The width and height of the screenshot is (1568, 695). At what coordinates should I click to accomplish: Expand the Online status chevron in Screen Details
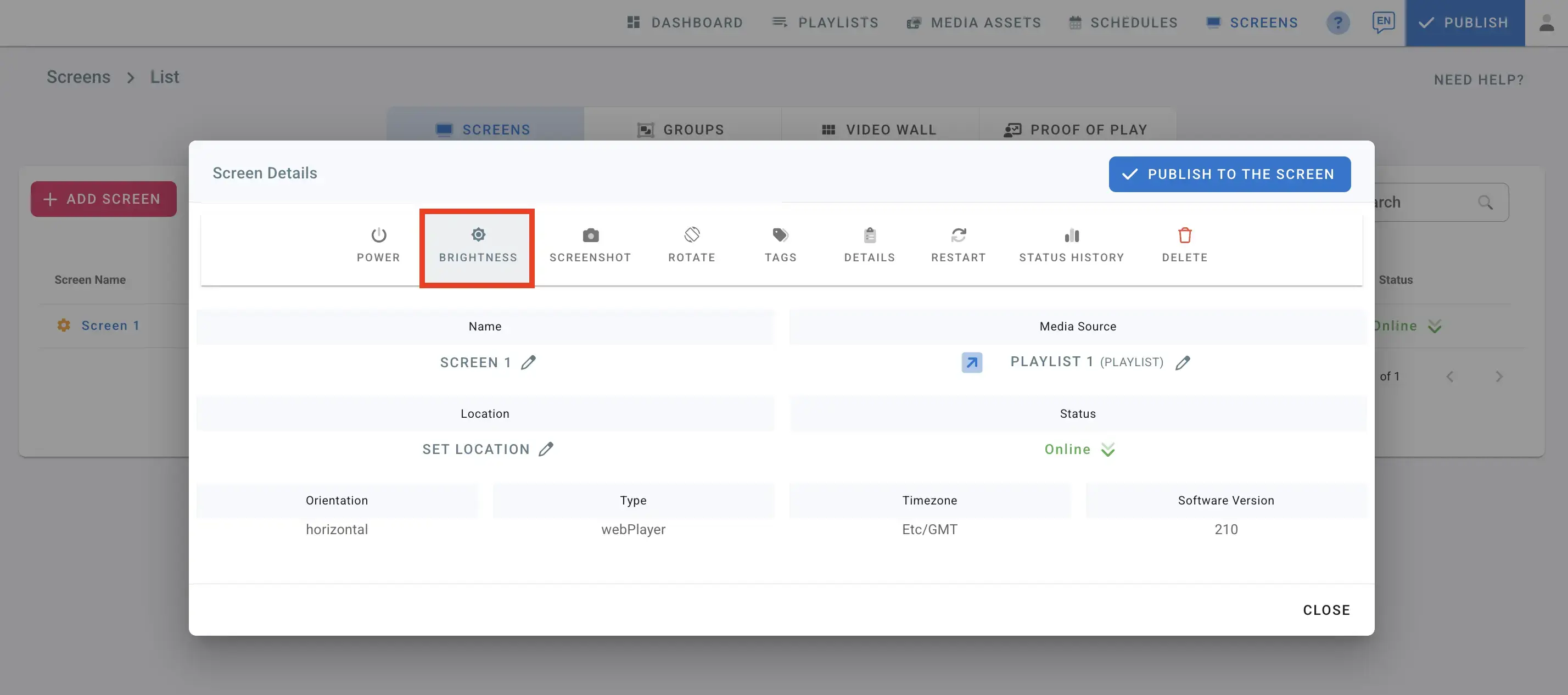coord(1108,449)
